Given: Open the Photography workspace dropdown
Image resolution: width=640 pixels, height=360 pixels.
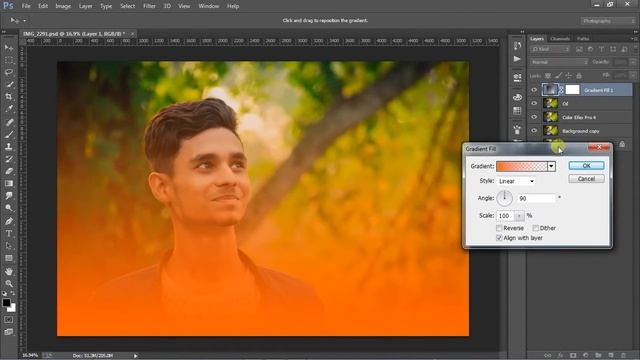Looking at the screenshot, I should pos(608,21).
